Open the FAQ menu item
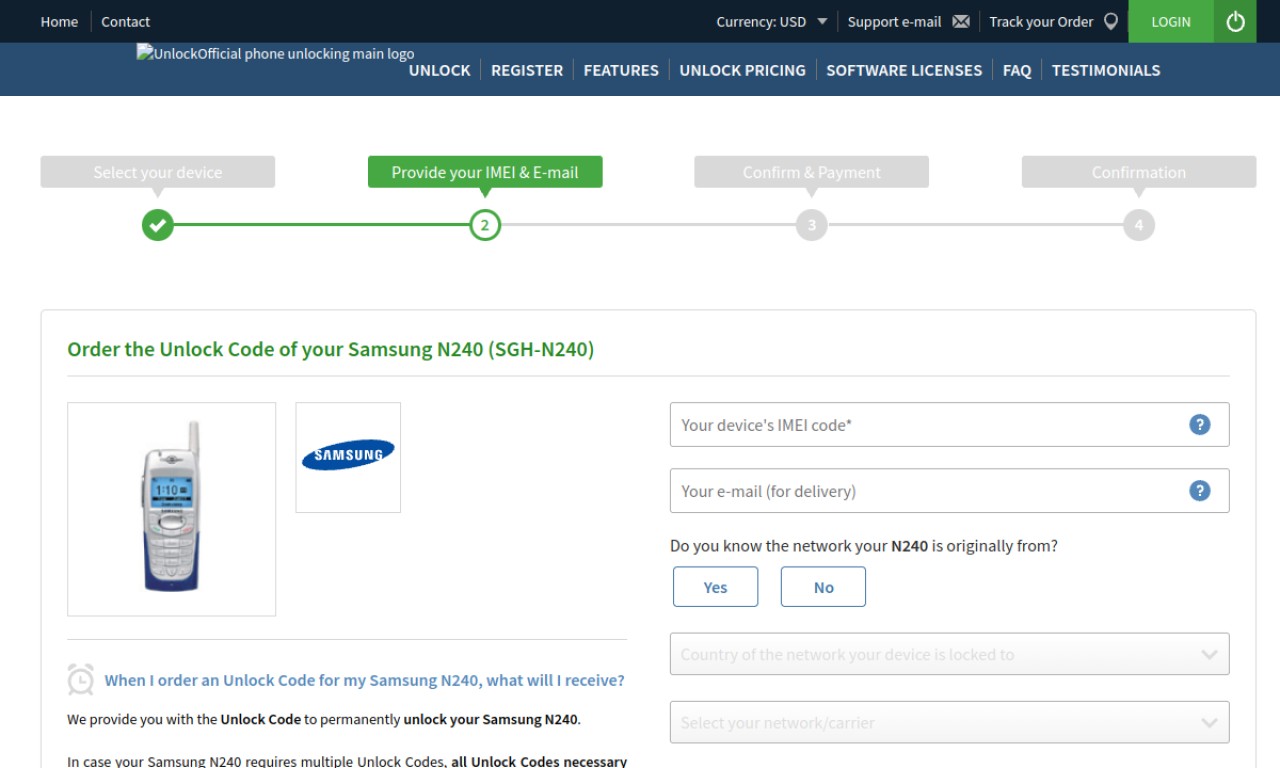 [1017, 70]
